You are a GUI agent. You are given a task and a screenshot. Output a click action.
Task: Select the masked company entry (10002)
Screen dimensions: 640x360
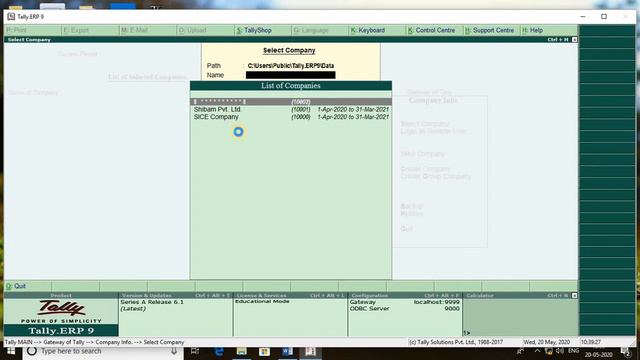pos(291,102)
